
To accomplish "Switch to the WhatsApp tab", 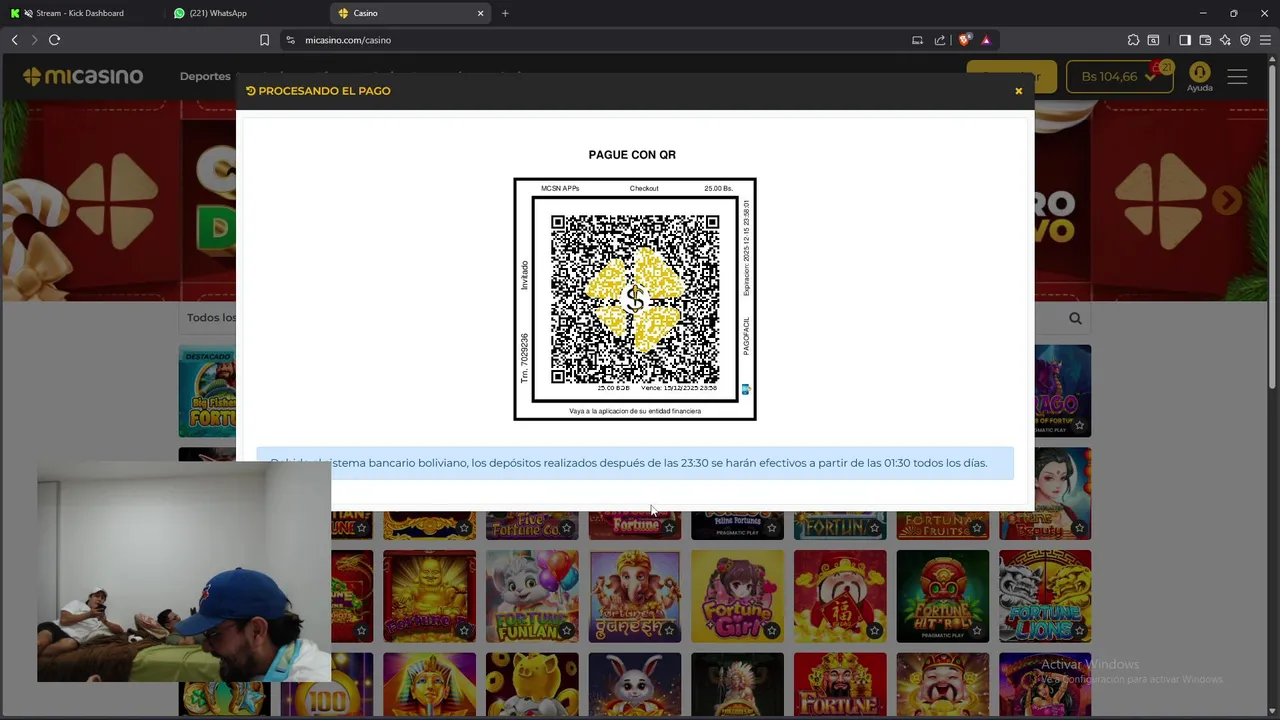I will [245, 13].
